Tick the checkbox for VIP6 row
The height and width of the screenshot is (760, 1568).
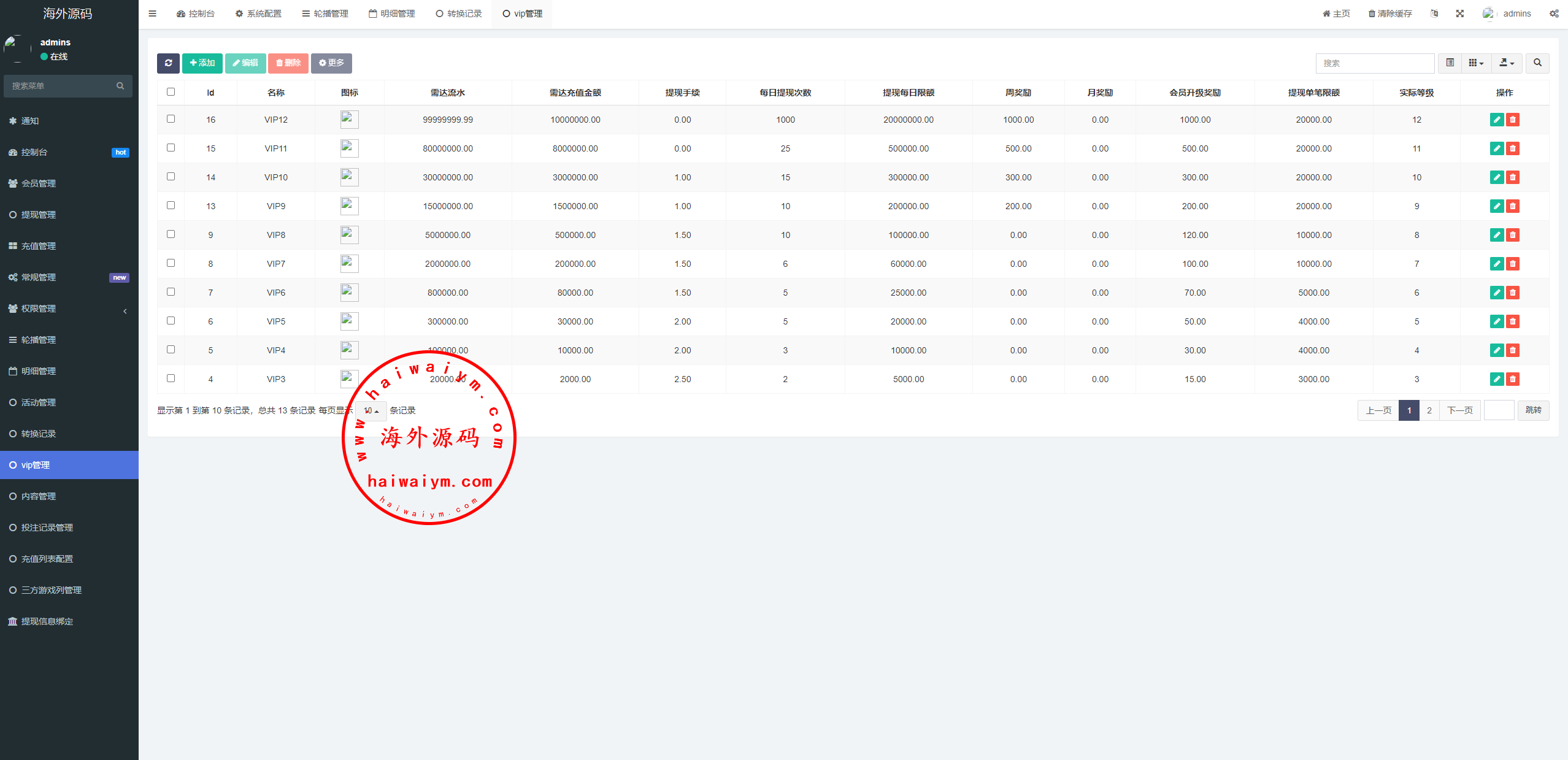[171, 292]
